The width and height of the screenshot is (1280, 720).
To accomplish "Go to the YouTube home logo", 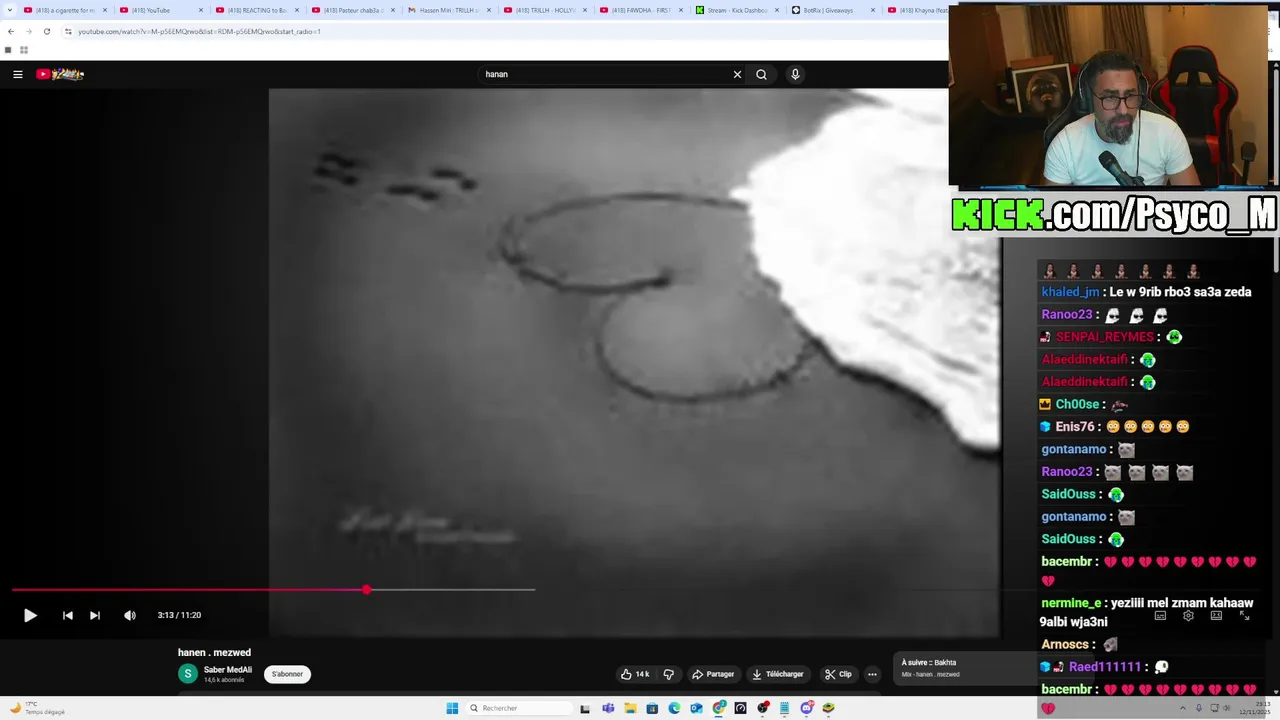I will click(x=60, y=74).
